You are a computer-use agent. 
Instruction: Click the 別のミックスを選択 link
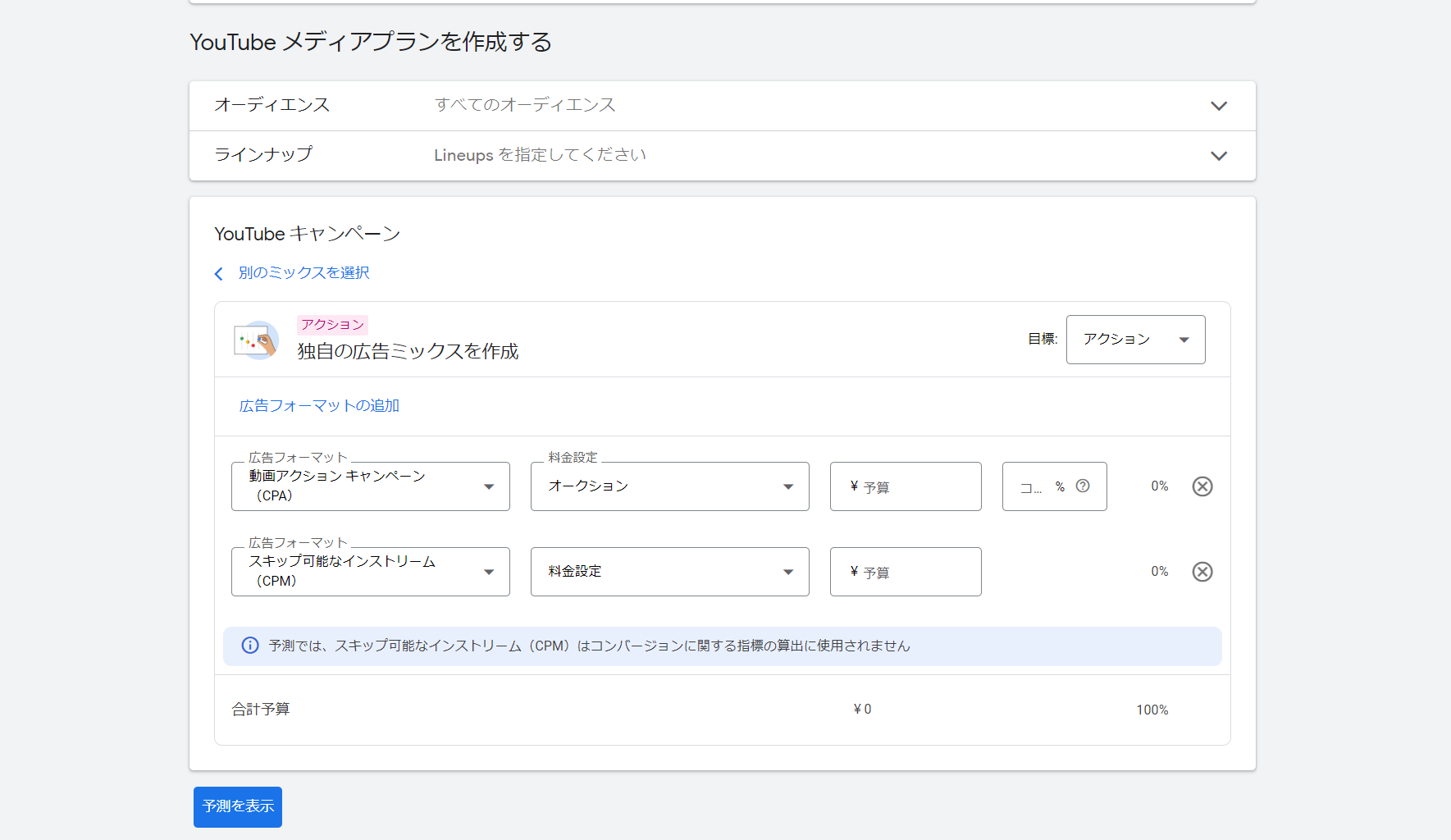pos(303,272)
